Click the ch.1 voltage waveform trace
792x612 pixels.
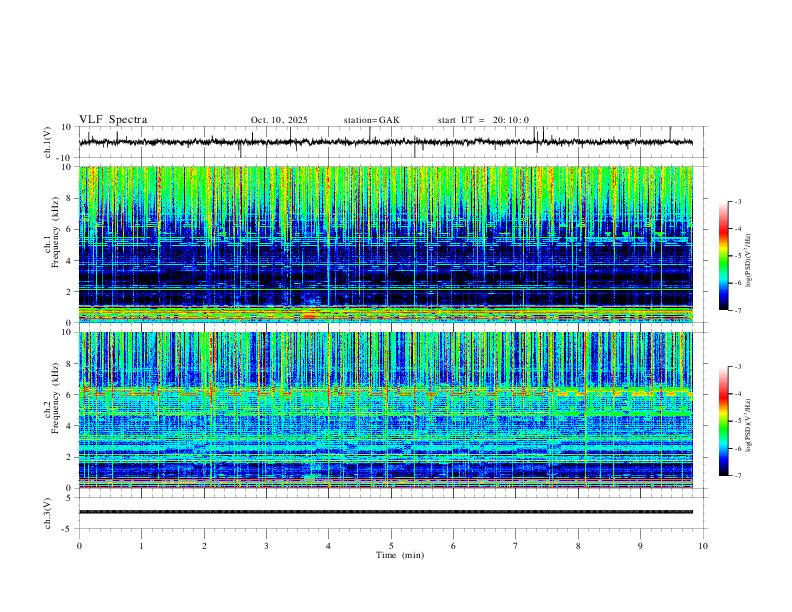coord(386,142)
